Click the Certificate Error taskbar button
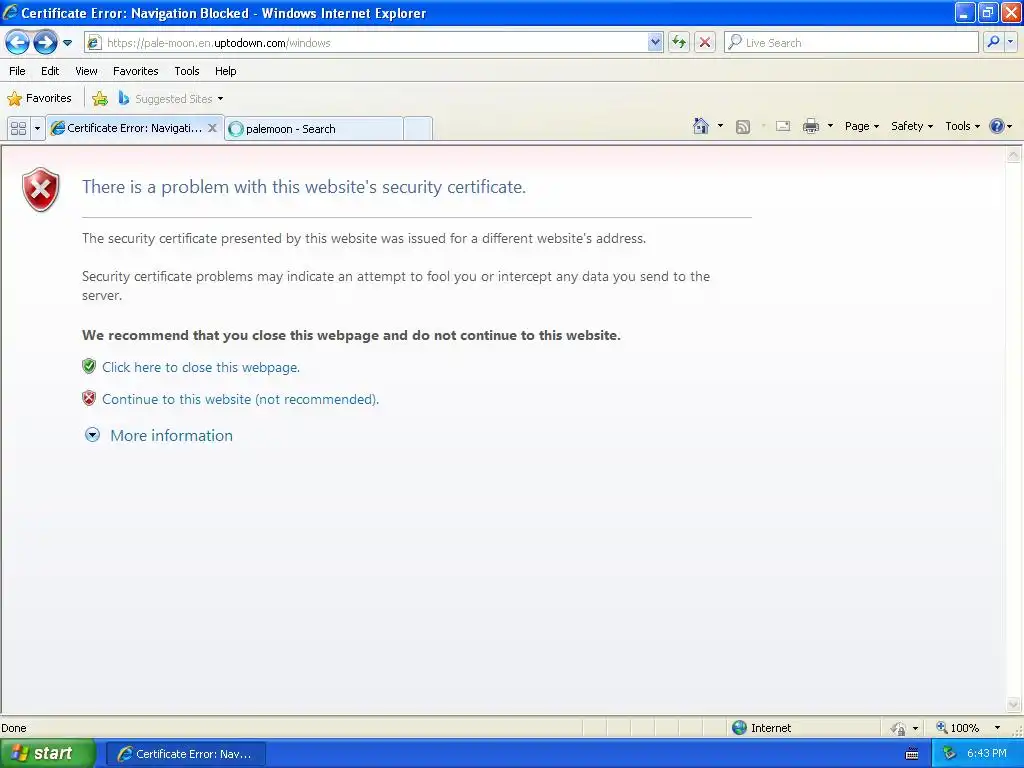The height and width of the screenshot is (768, 1024). pyautogui.click(x=185, y=754)
